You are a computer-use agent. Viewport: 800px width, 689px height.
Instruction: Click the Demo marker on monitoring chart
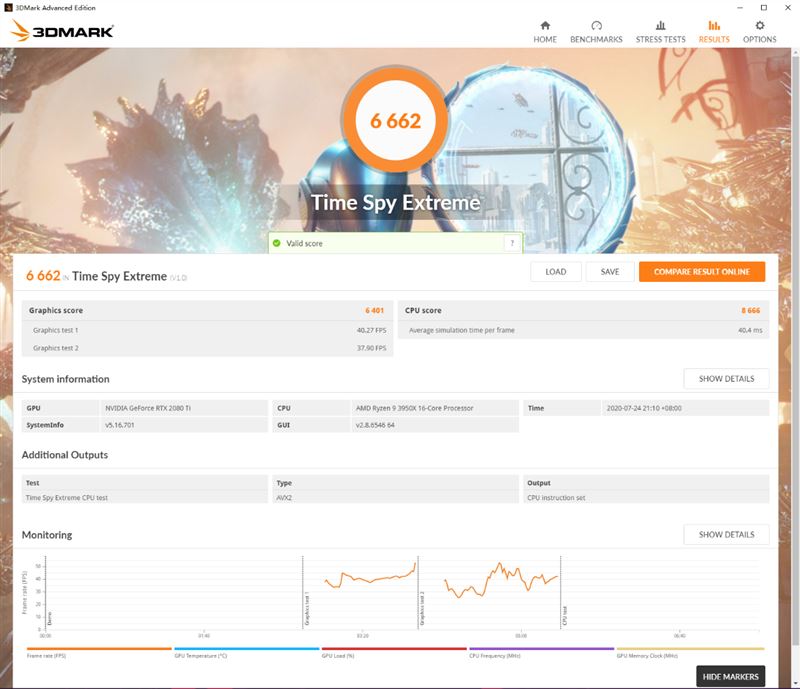[x=49, y=619]
